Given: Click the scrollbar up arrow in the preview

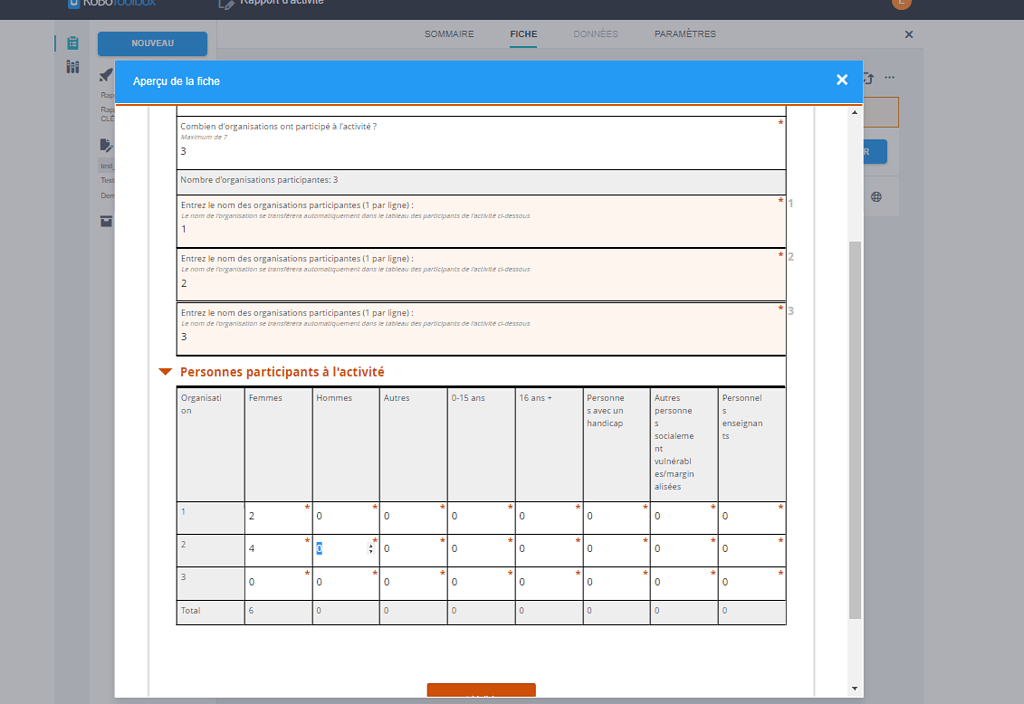Looking at the screenshot, I should (854, 111).
